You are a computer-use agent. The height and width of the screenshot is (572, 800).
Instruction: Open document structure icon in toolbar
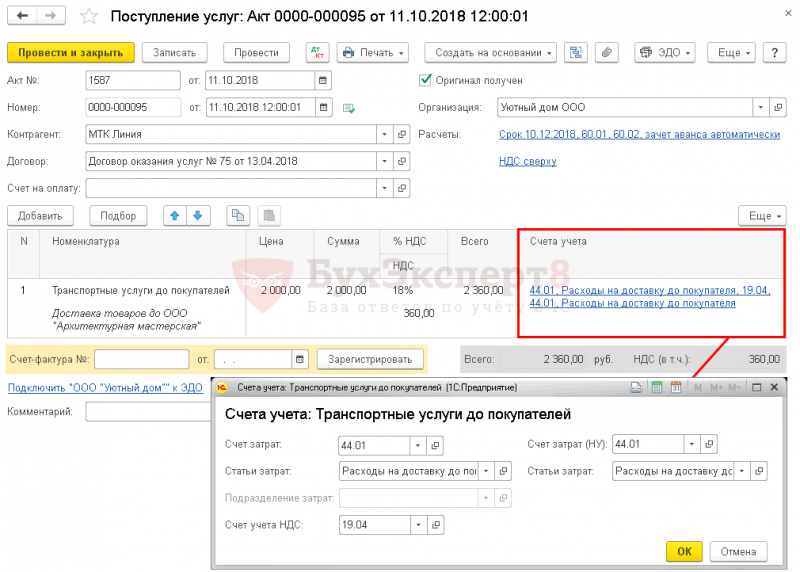(576, 53)
